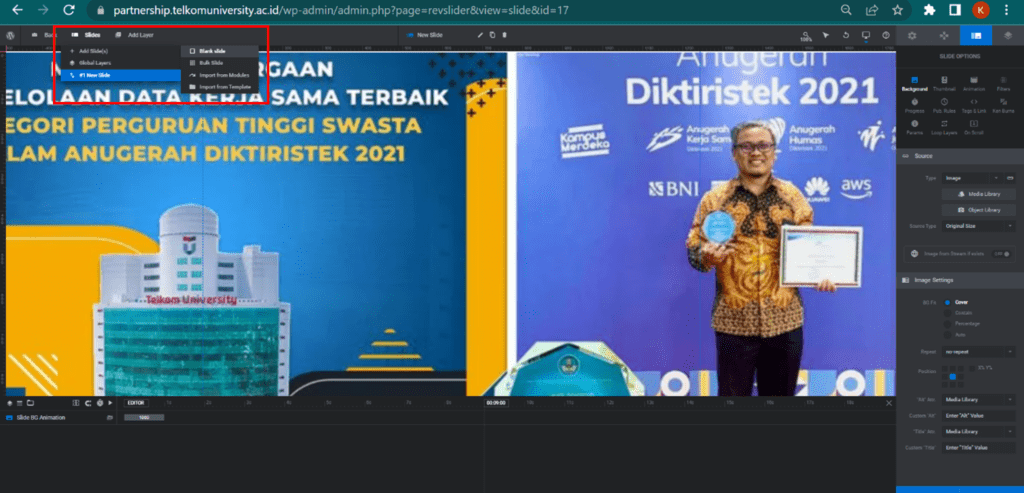Open the Slides menu
Image resolution: width=1024 pixels, height=493 pixels.
click(x=86, y=35)
